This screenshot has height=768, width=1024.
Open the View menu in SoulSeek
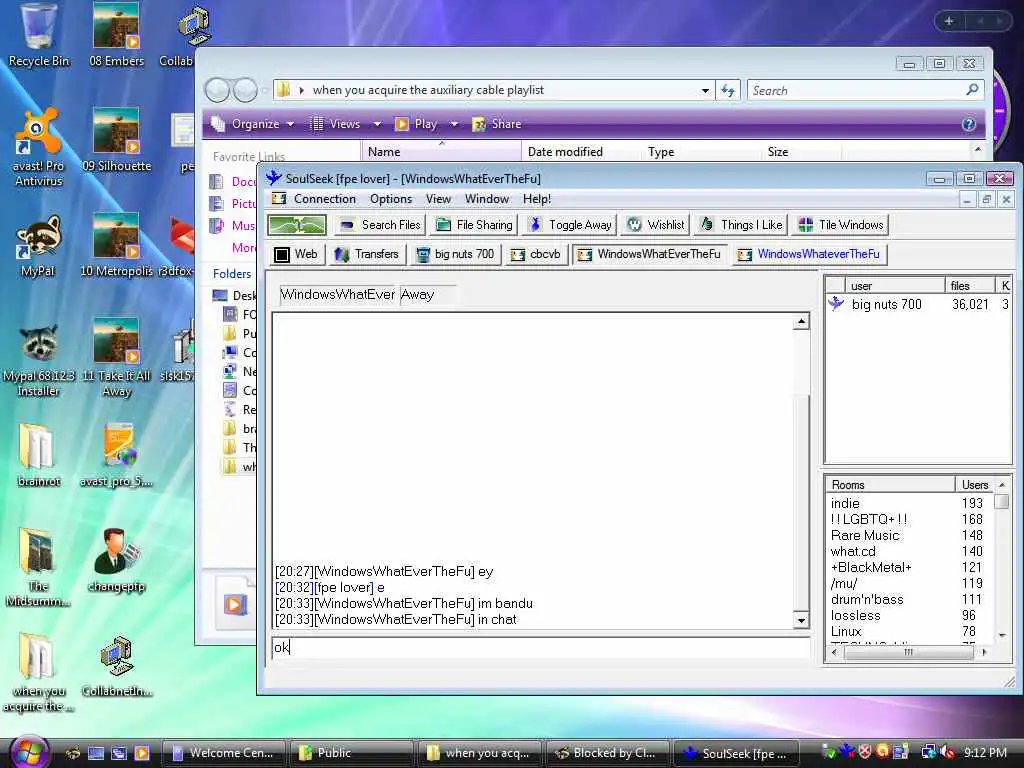438,199
